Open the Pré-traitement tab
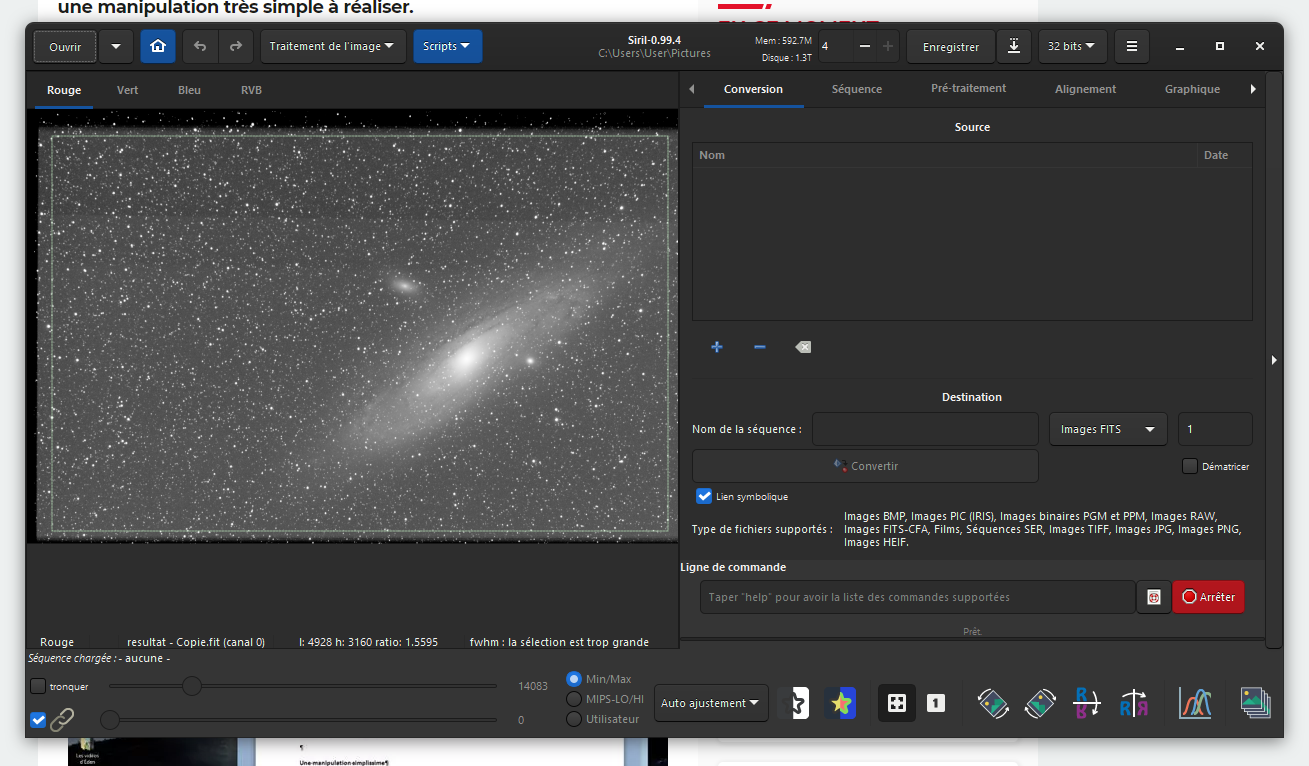The image size is (1309, 766). coord(969,89)
